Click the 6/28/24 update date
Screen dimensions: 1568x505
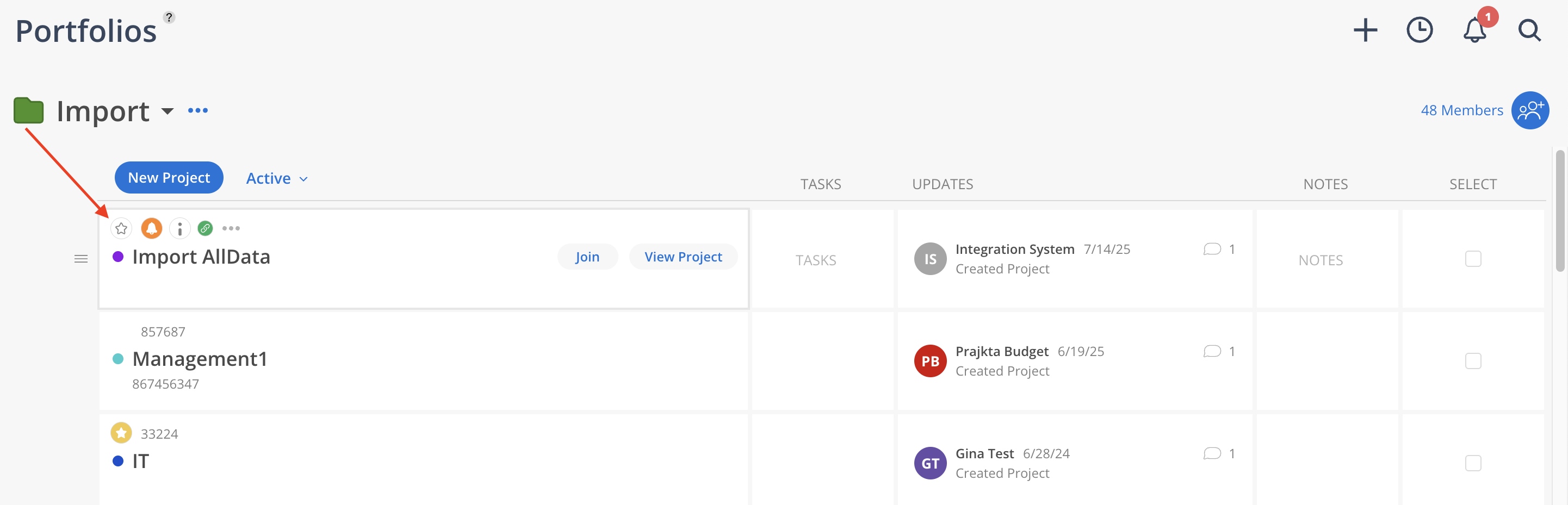pyautogui.click(x=1046, y=454)
